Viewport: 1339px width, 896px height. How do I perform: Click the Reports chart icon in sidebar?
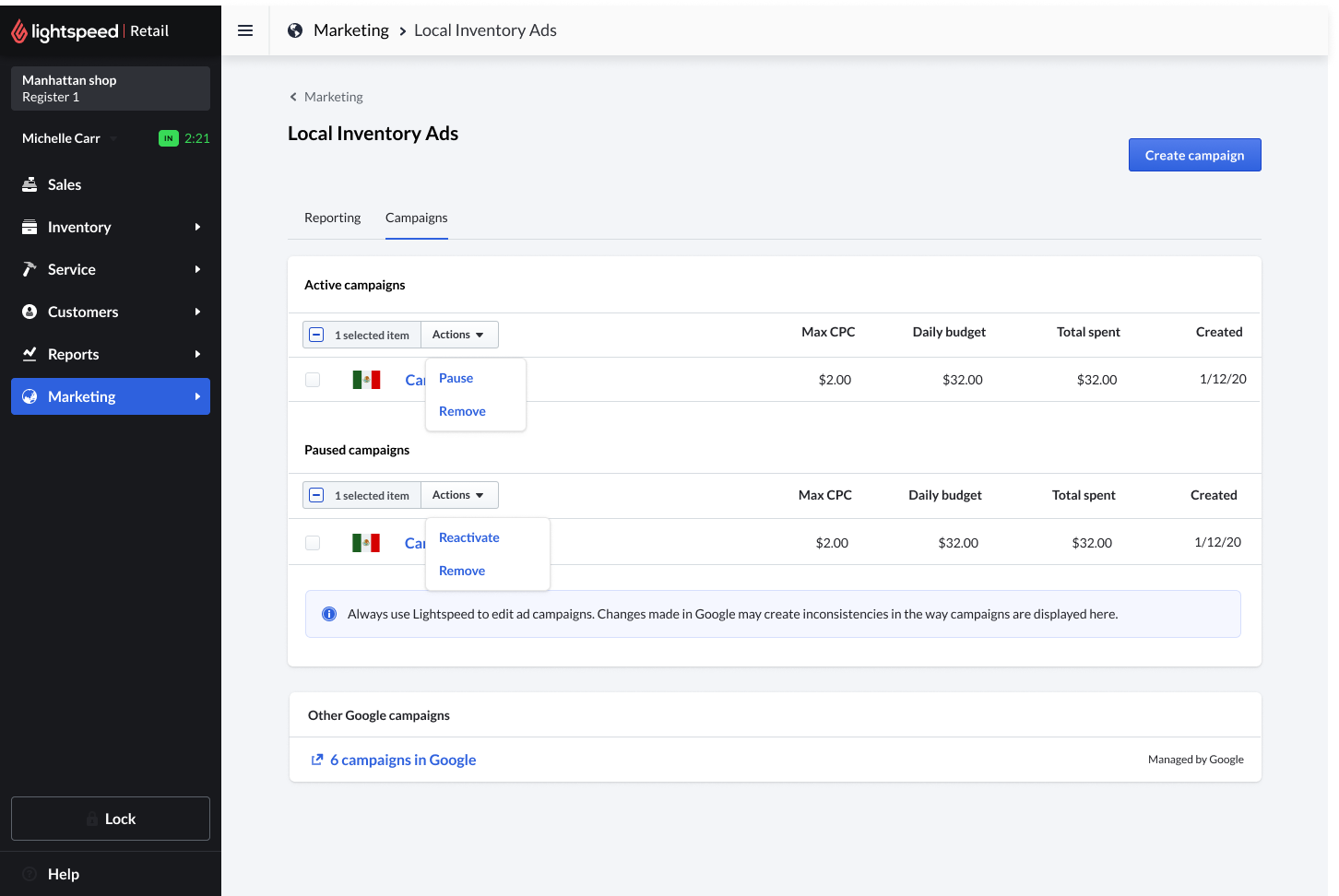tap(30, 354)
